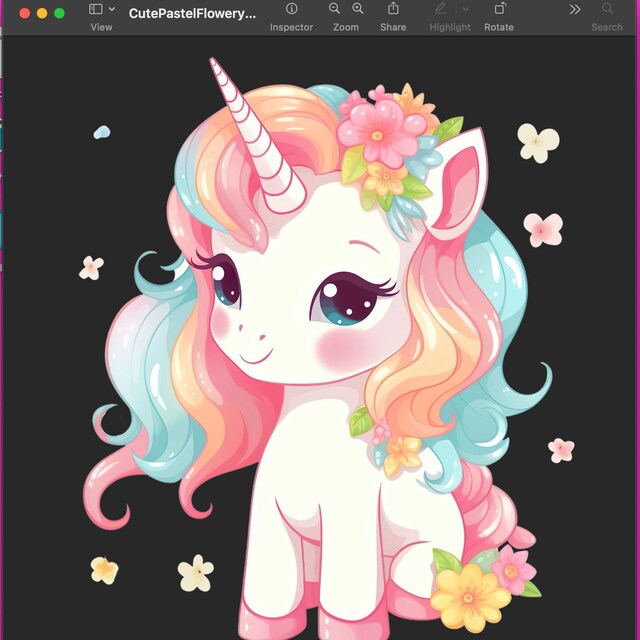Screen dimensions: 640x640
Task: Rotate the image with Rotate icon
Action: [x=500, y=8]
